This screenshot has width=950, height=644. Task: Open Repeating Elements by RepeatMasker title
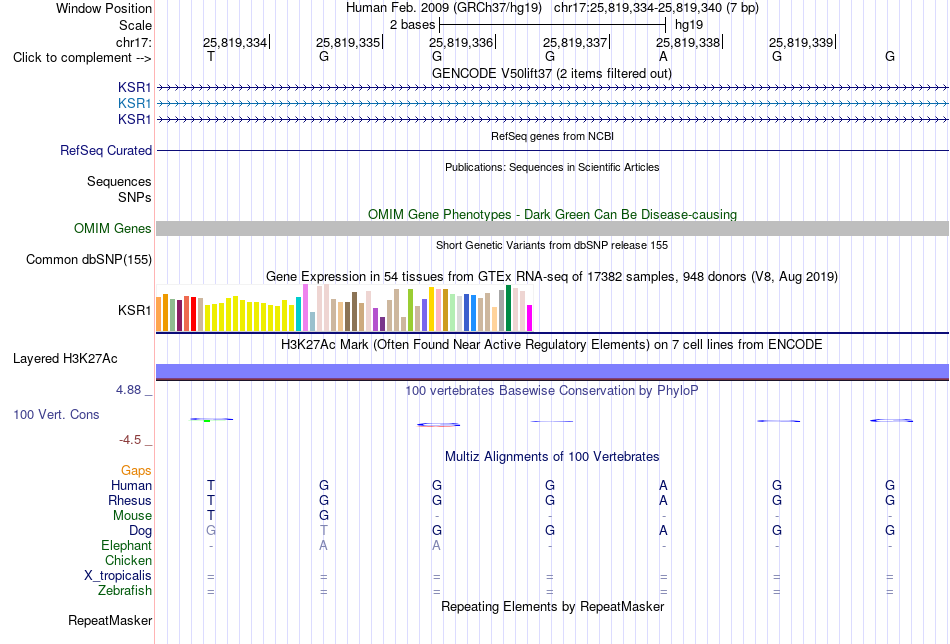click(x=552, y=606)
